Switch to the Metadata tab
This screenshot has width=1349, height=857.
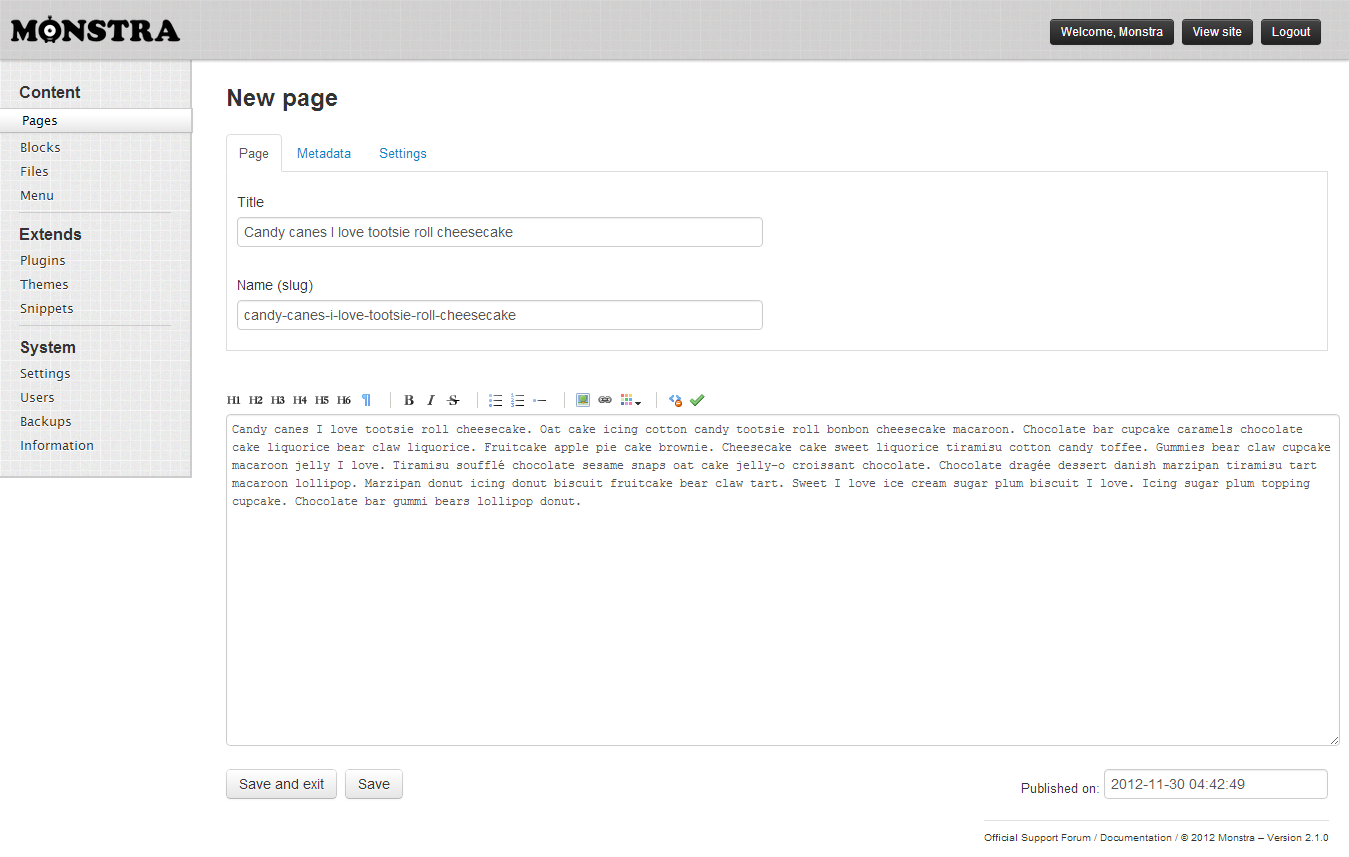(324, 153)
